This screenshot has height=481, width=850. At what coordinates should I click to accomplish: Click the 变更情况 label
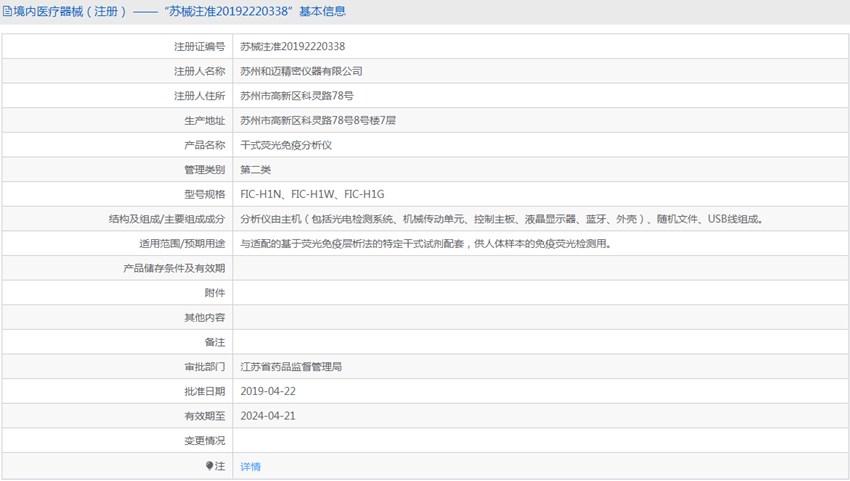[204, 440]
